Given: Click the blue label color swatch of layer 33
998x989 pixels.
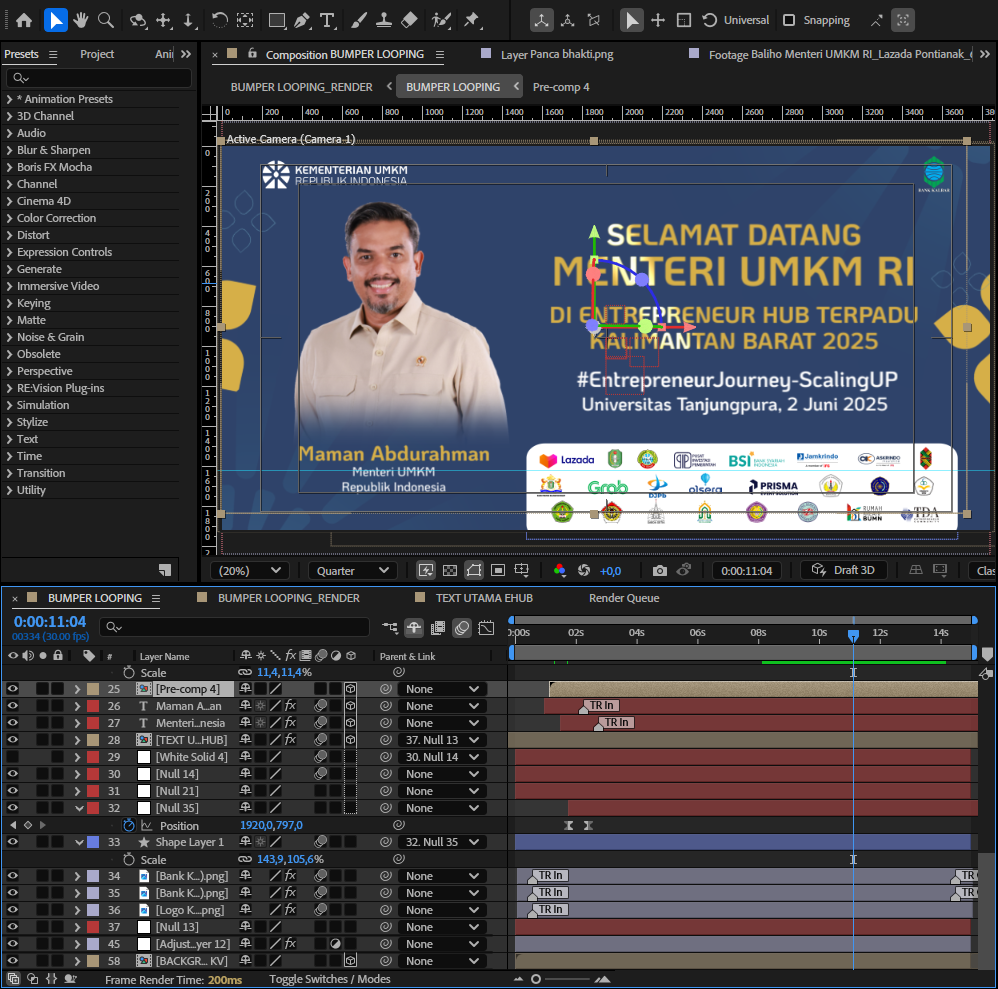Looking at the screenshot, I should tap(93, 841).
